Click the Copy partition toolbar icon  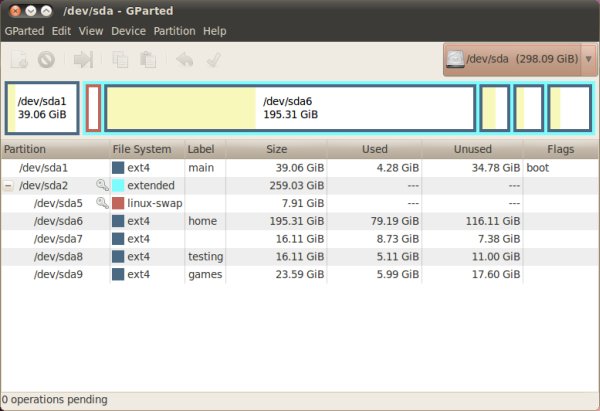120,60
